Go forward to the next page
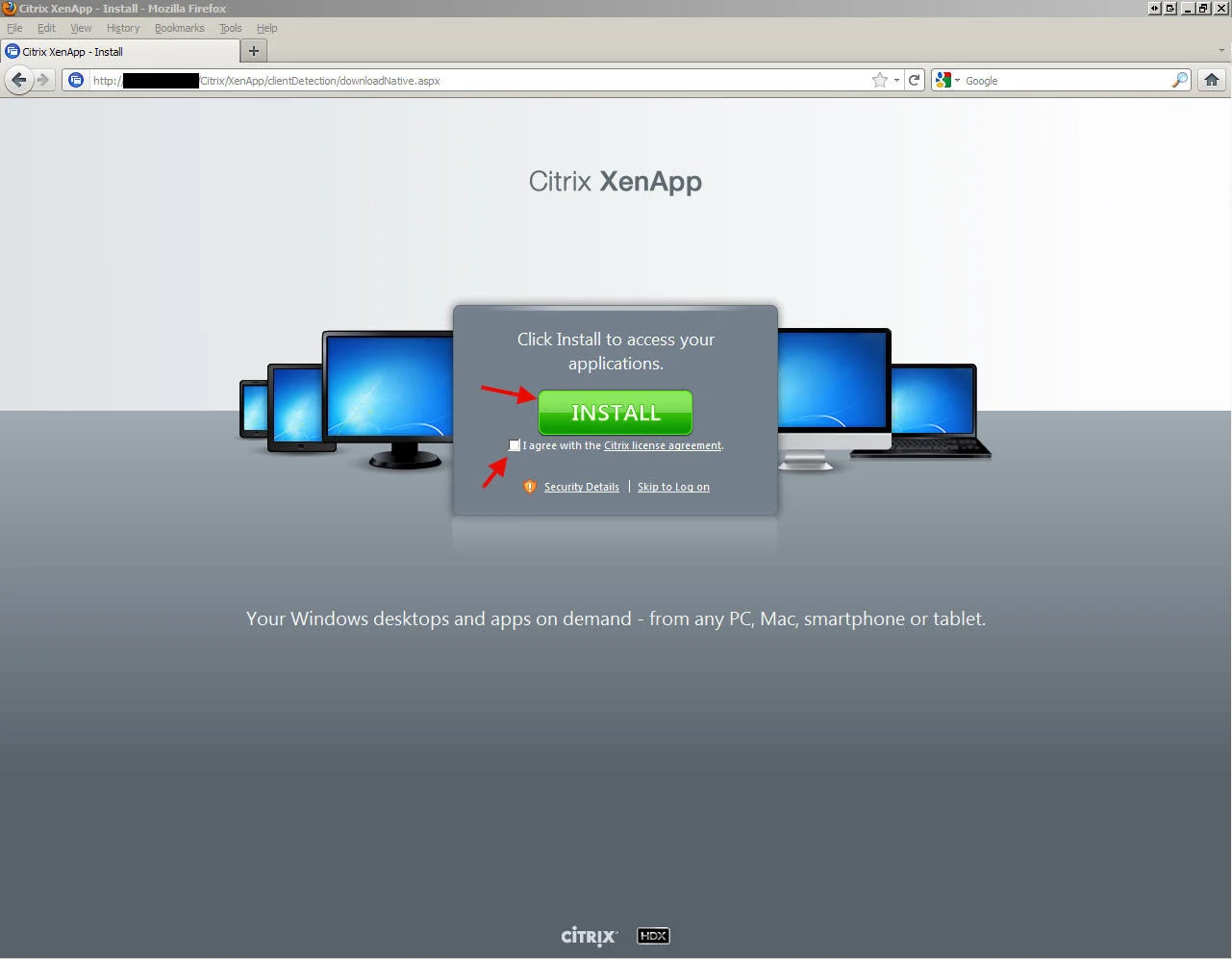Image resolution: width=1232 pixels, height=959 pixels. [43, 80]
